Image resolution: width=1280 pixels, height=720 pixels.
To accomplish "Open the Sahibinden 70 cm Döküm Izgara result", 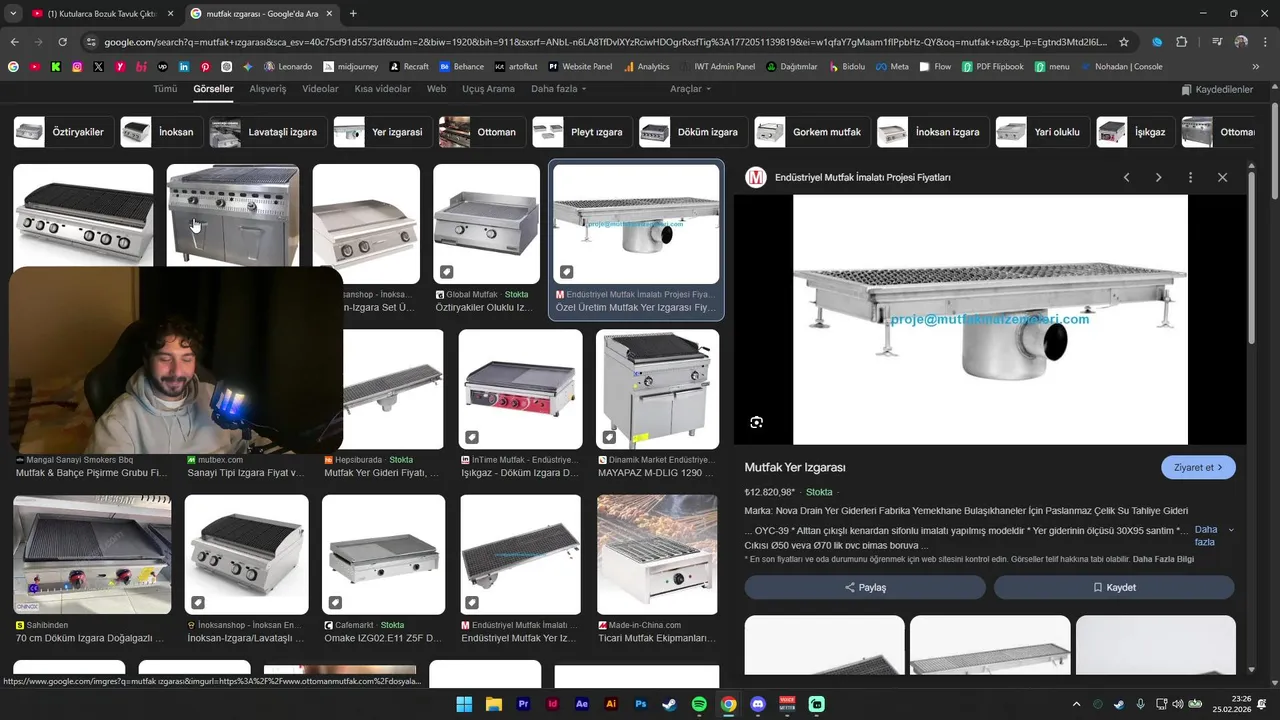I will (x=92, y=555).
